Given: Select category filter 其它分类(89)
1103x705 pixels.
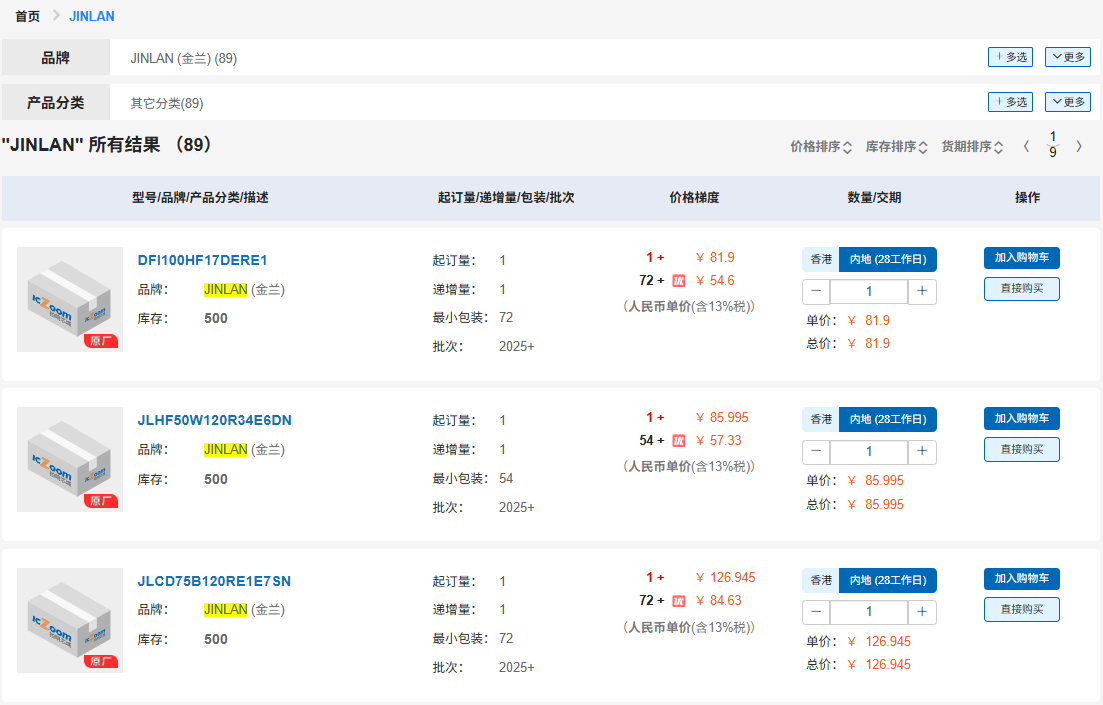Looking at the screenshot, I should (167, 103).
